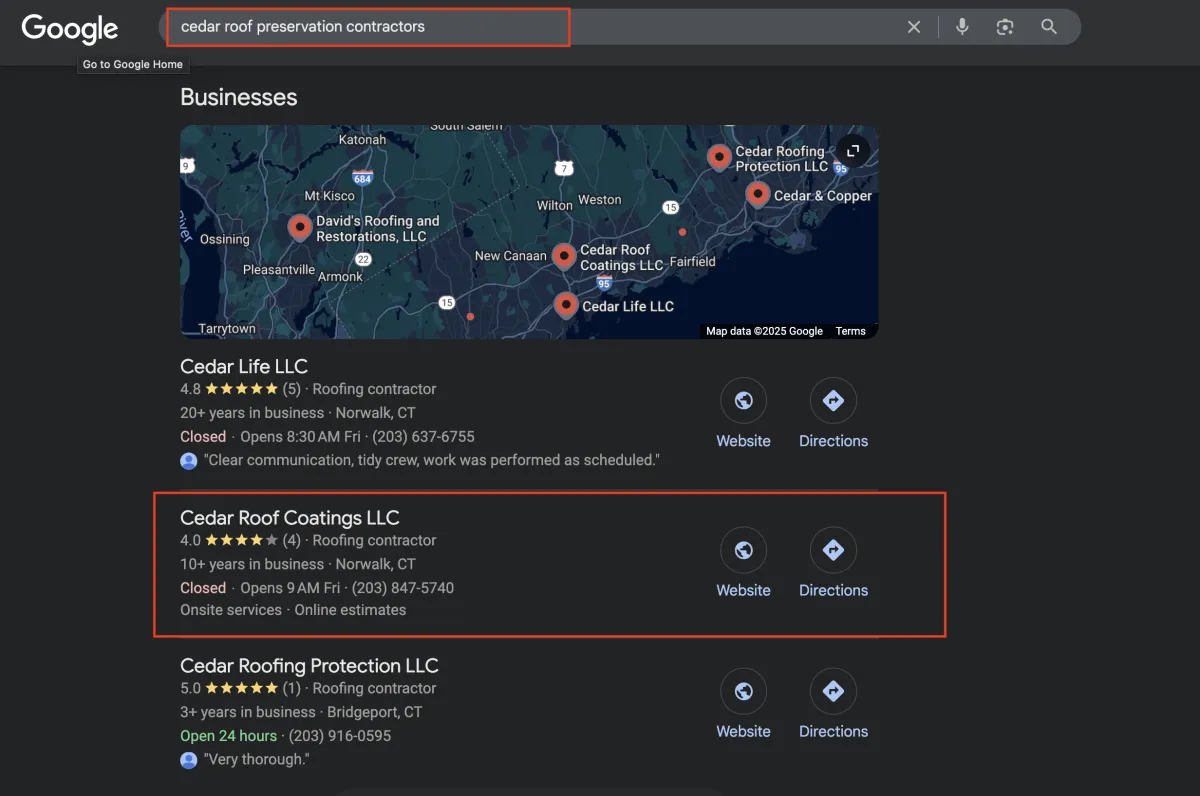Viewport: 1200px width, 796px height.
Task: Start voice search with the microphone icon
Action: [962, 27]
